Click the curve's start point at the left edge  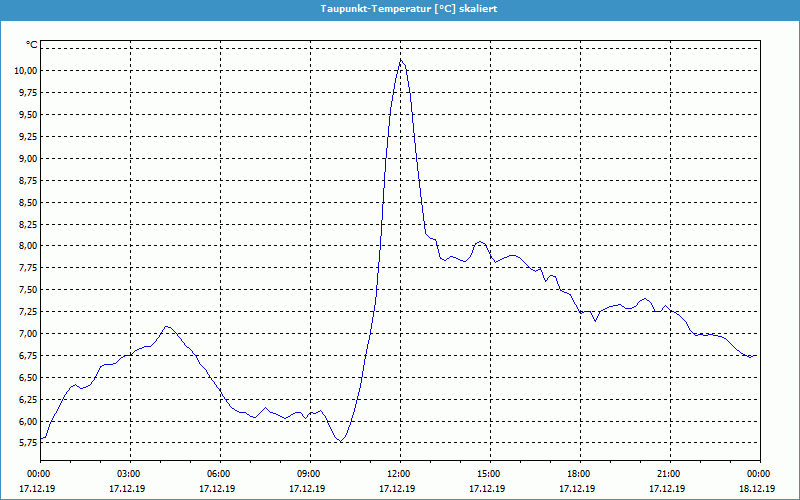[x=41, y=438]
